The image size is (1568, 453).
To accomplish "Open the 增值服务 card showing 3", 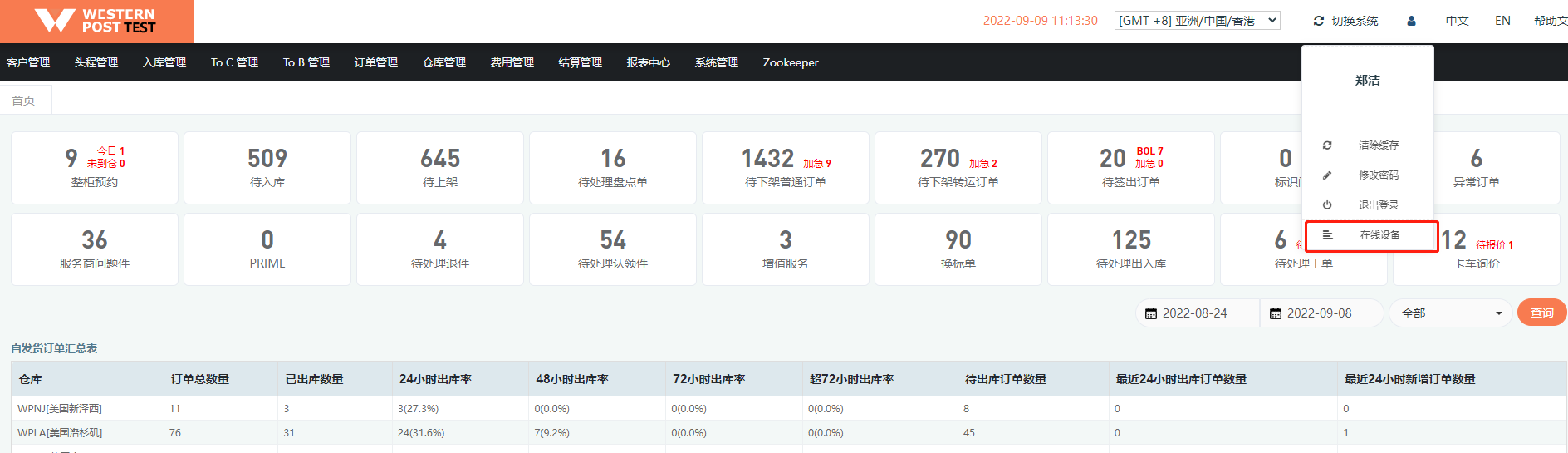I will coord(786,249).
